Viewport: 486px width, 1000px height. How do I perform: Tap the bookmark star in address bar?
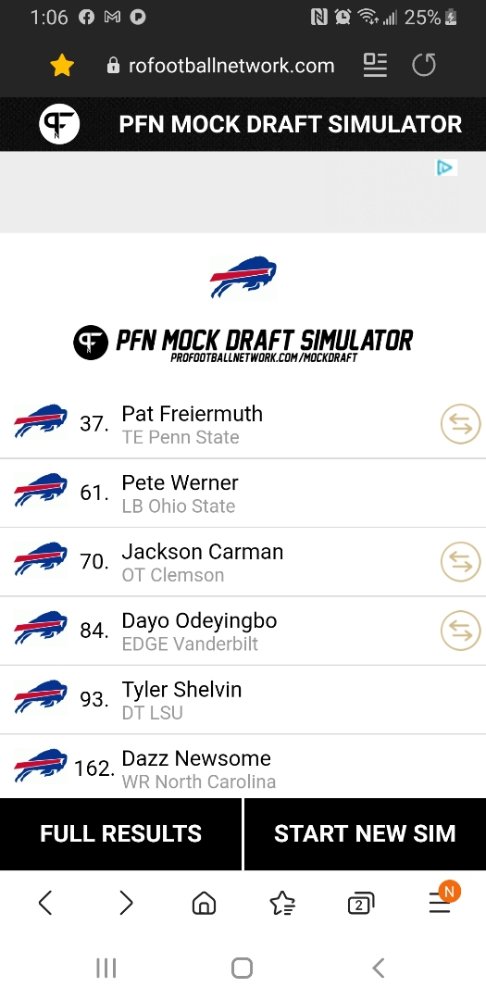(x=62, y=66)
